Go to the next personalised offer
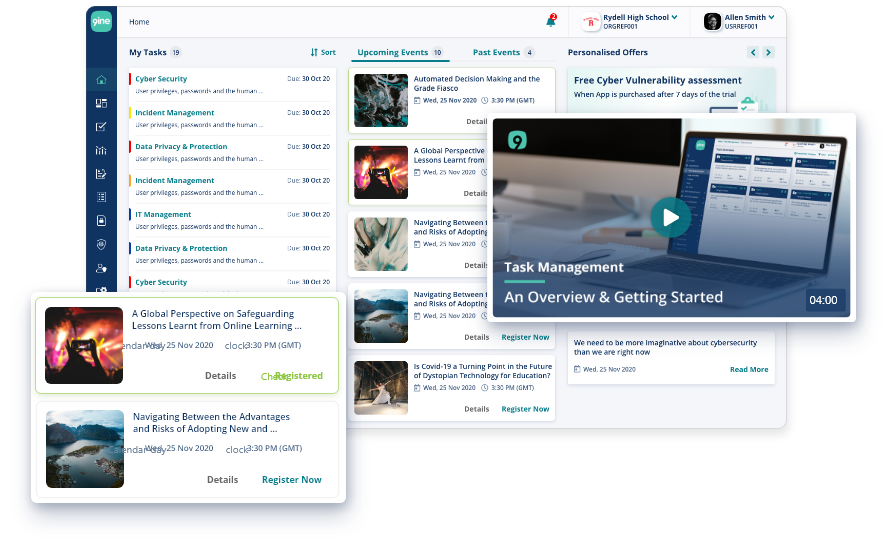891x548 pixels. click(768, 52)
